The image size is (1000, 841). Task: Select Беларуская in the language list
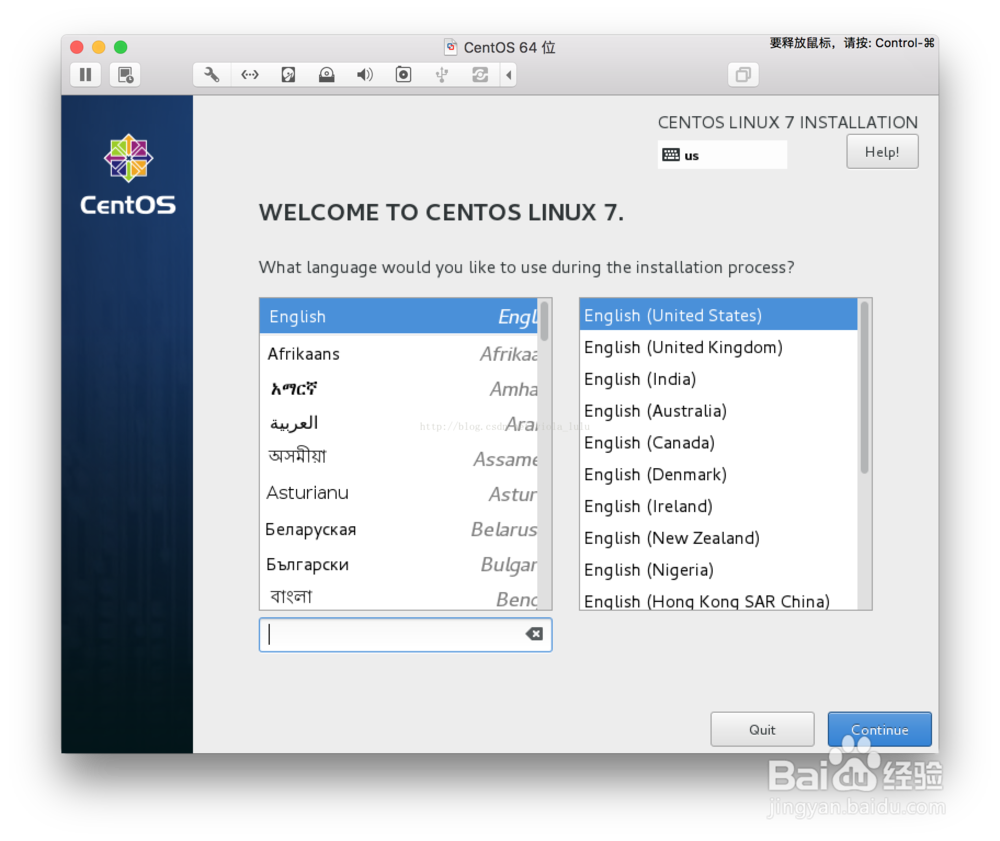coord(399,529)
